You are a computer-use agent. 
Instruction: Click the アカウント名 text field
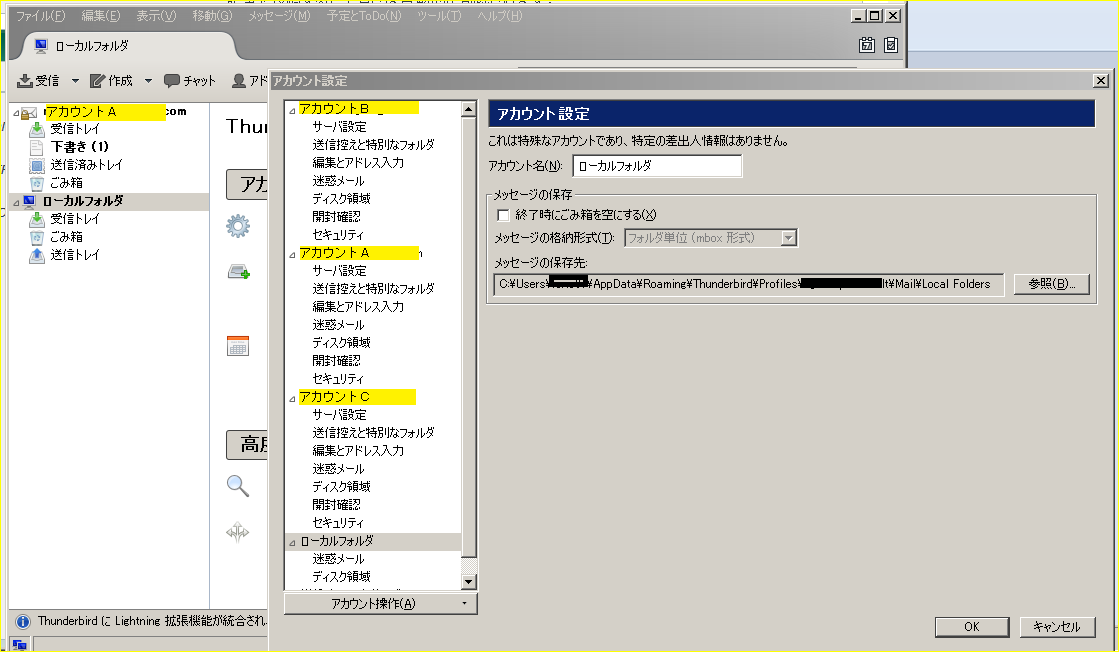[x=656, y=166]
